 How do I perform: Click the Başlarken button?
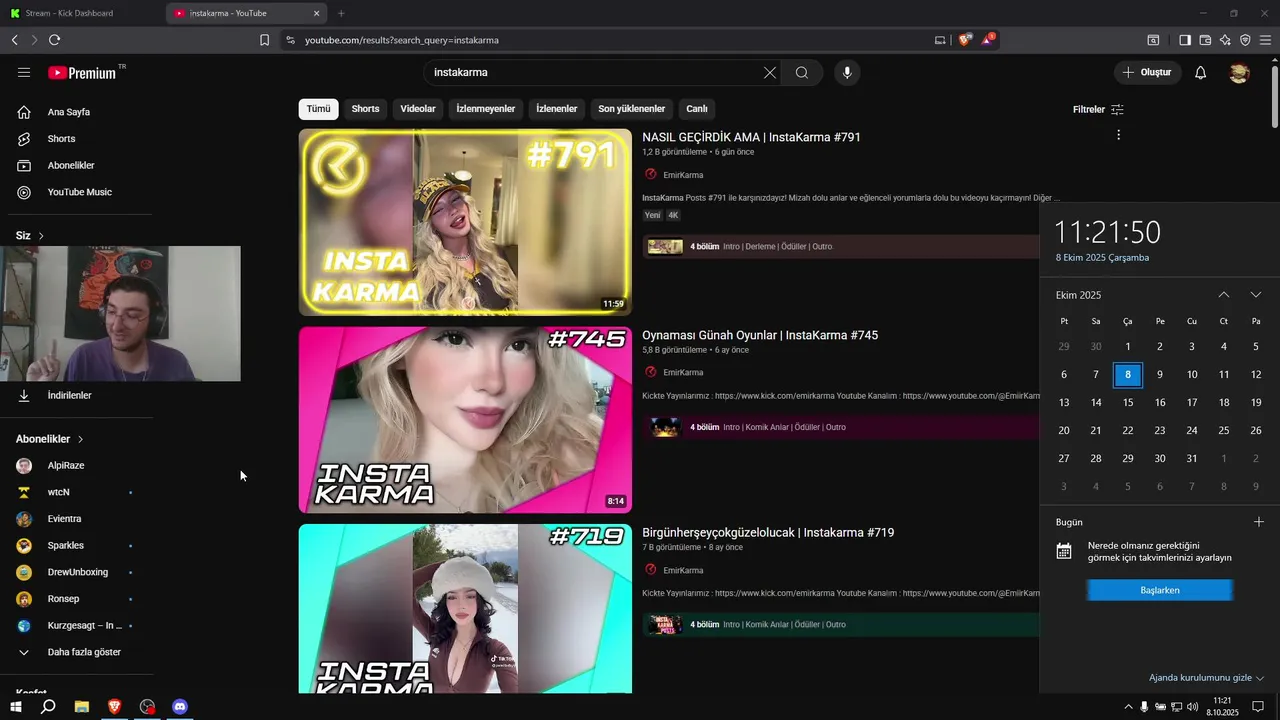[x=1160, y=591]
